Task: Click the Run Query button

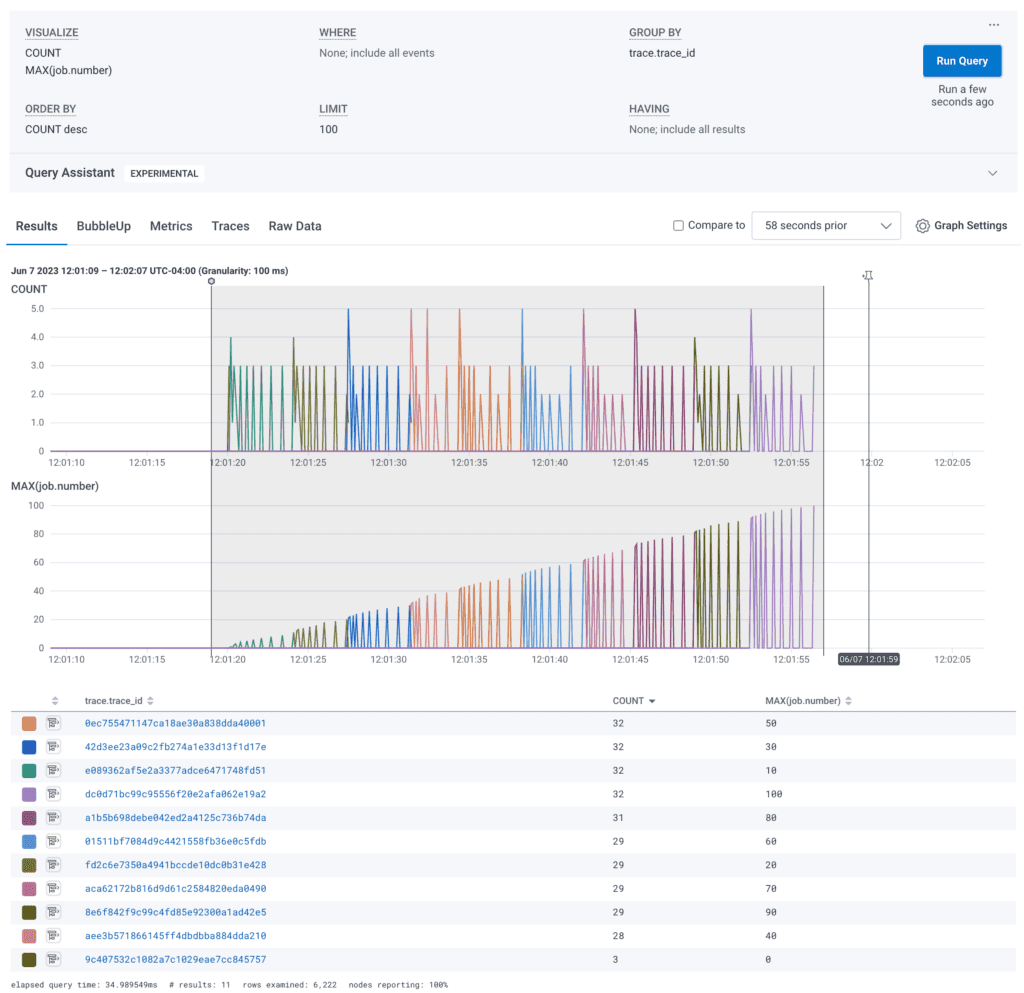Action: pyautogui.click(x=961, y=61)
